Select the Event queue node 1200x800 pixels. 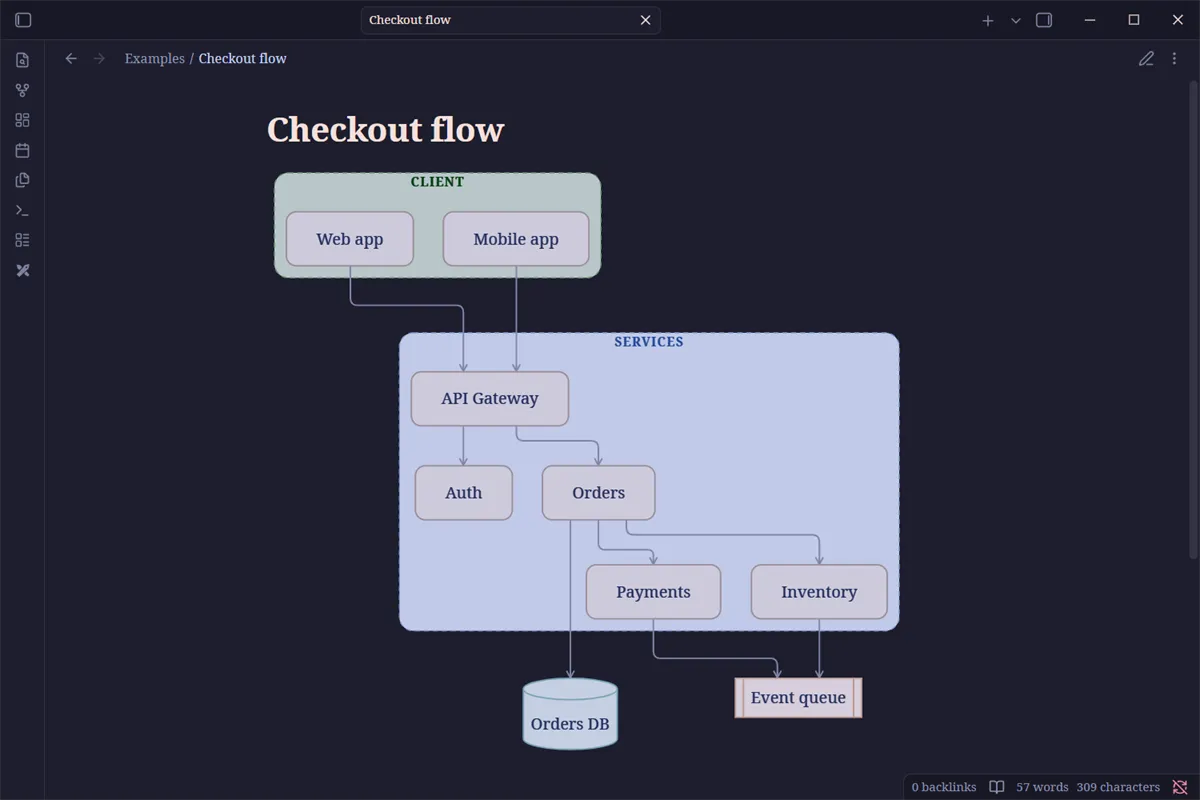pyautogui.click(x=798, y=697)
